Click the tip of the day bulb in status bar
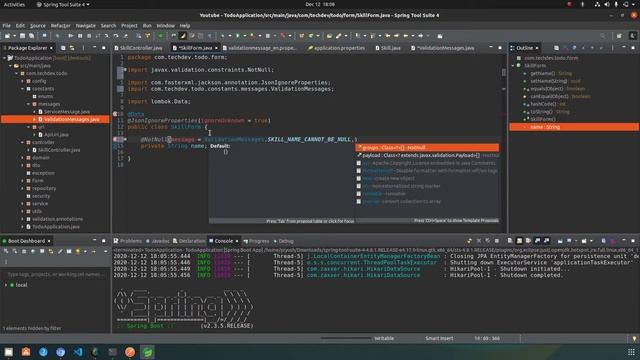The image size is (640, 360). click(x=634, y=338)
